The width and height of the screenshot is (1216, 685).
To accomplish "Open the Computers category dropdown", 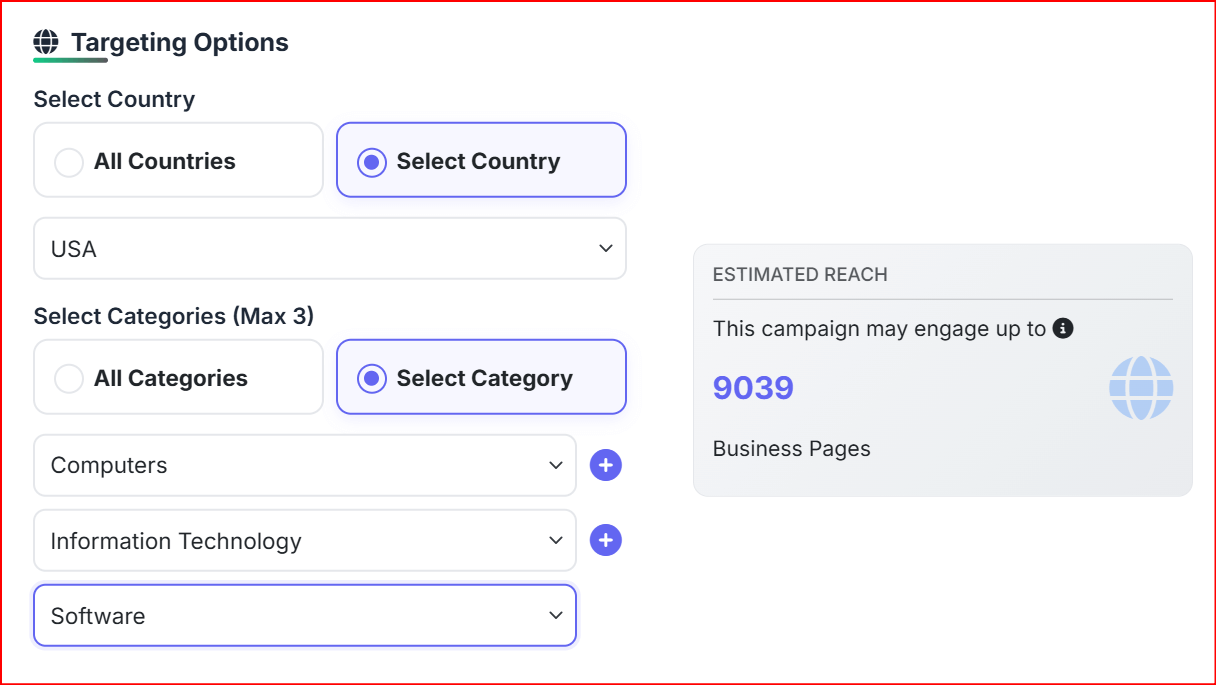I will 305,465.
